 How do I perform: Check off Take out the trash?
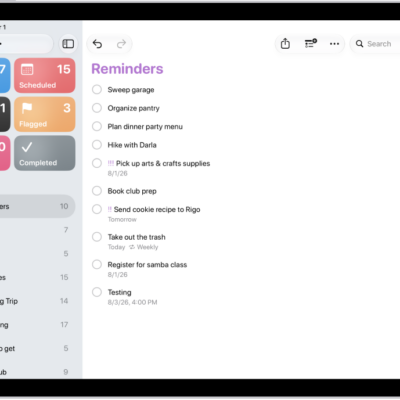coord(97,237)
